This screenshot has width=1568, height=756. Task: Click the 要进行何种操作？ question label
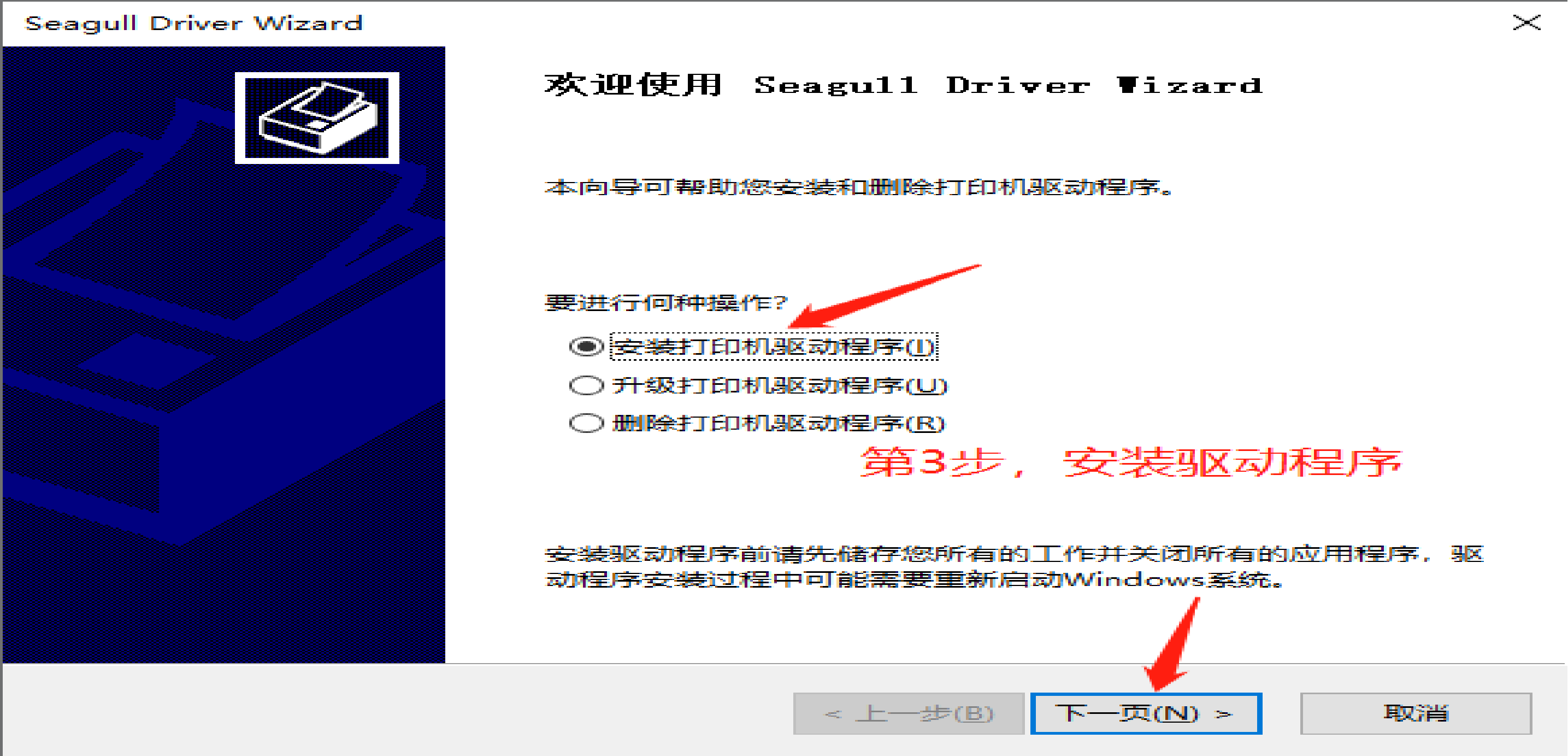[666, 303]
